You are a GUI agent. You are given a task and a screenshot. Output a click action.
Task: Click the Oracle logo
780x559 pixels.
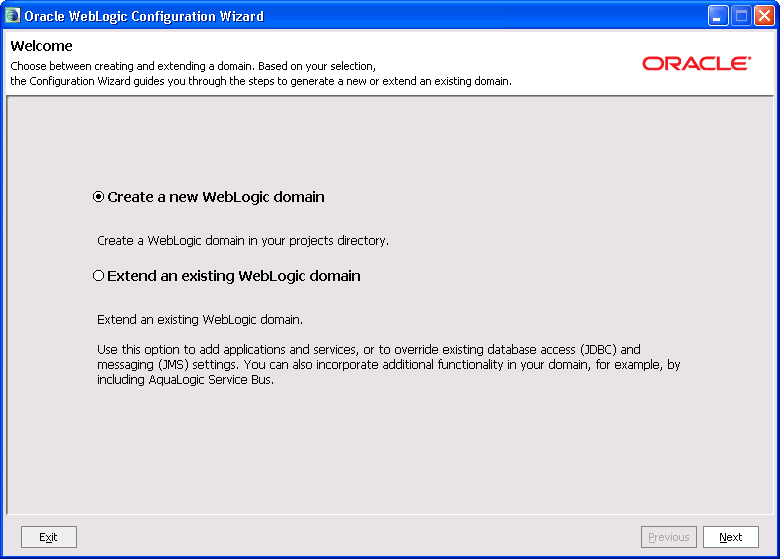point(696,64)
